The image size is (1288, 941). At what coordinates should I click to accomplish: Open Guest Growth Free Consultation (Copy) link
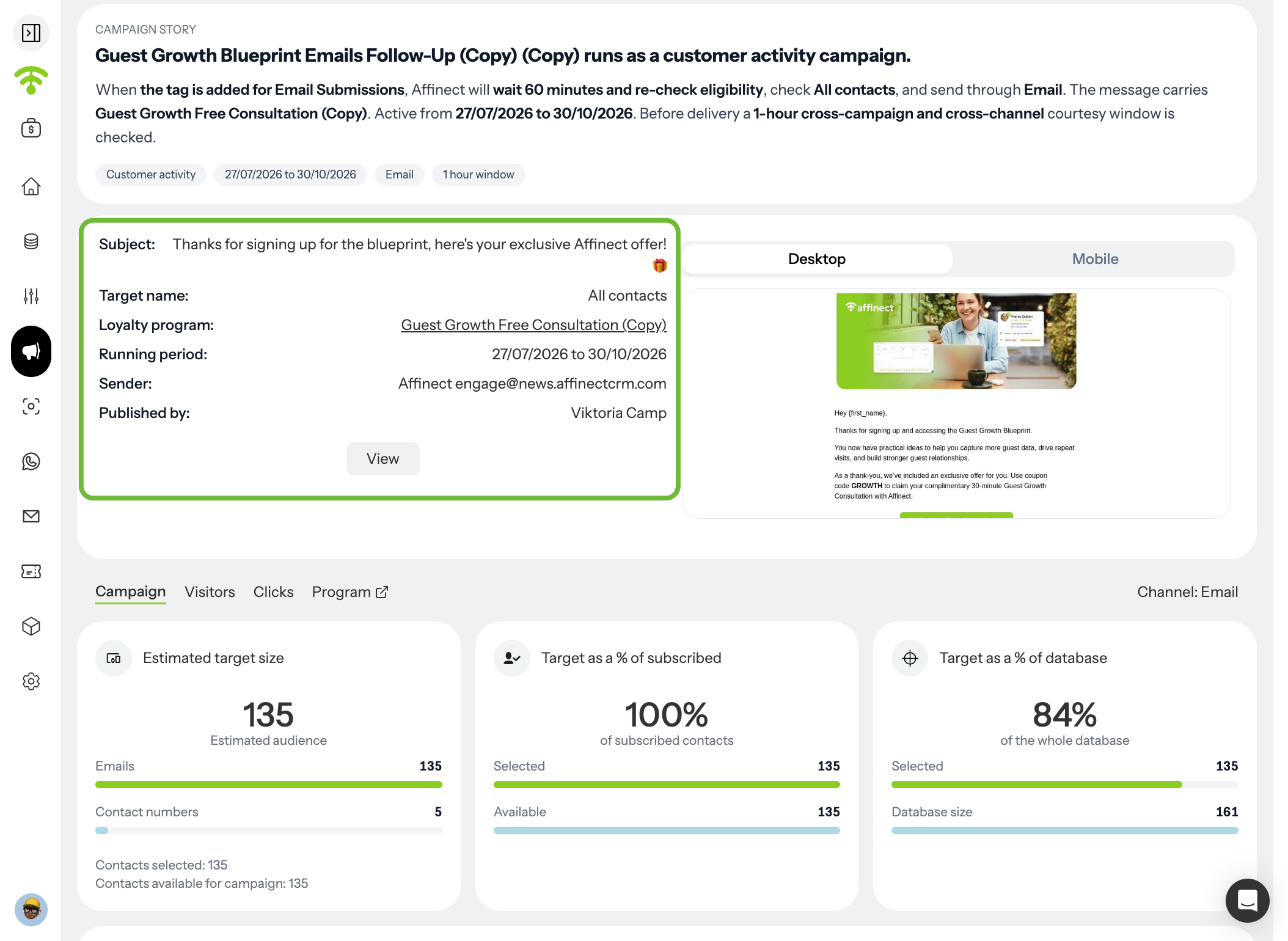tap(533, 325)
